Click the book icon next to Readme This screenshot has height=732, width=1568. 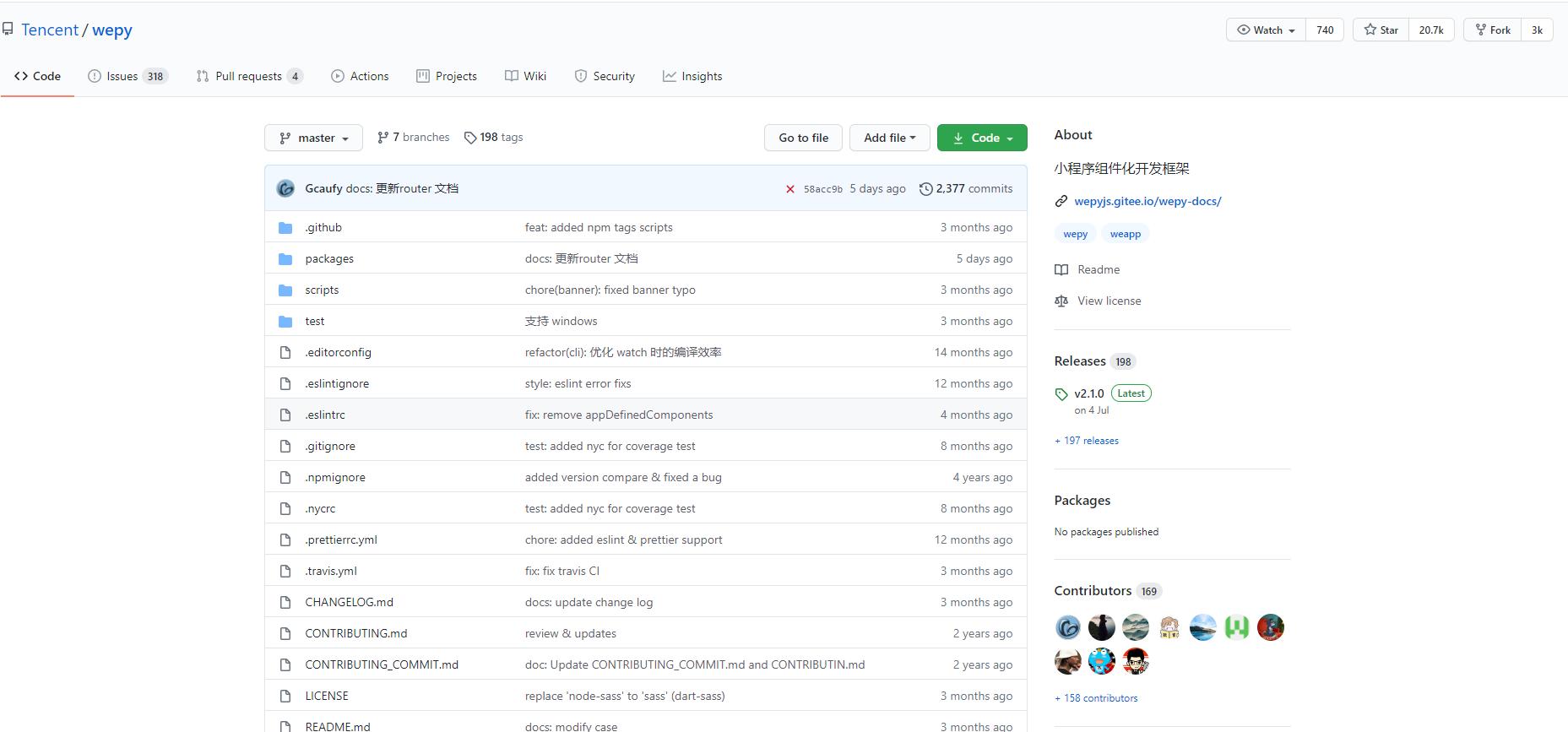(x=1061, y=269)
